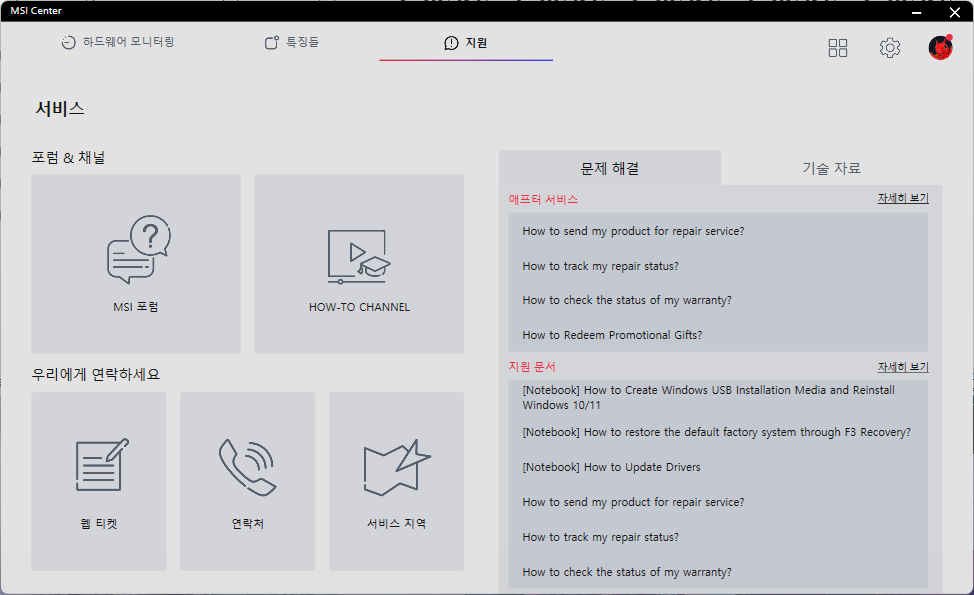The width and height of the screenshot is (974, 595).
Task: Close the MSI Center window
Action: click(x=955, y=12)
